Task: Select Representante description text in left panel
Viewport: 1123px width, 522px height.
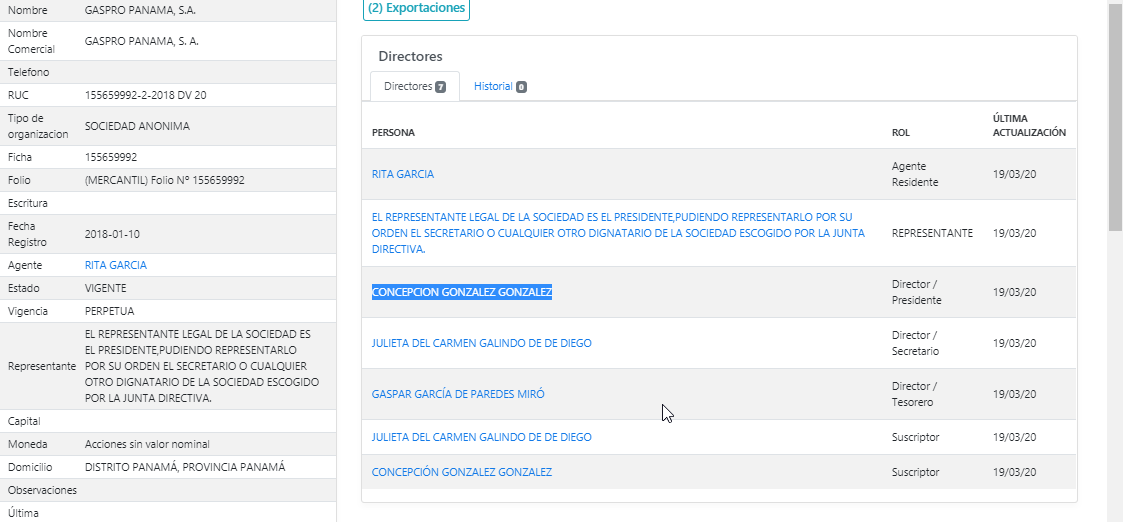Action: (201, 366)
